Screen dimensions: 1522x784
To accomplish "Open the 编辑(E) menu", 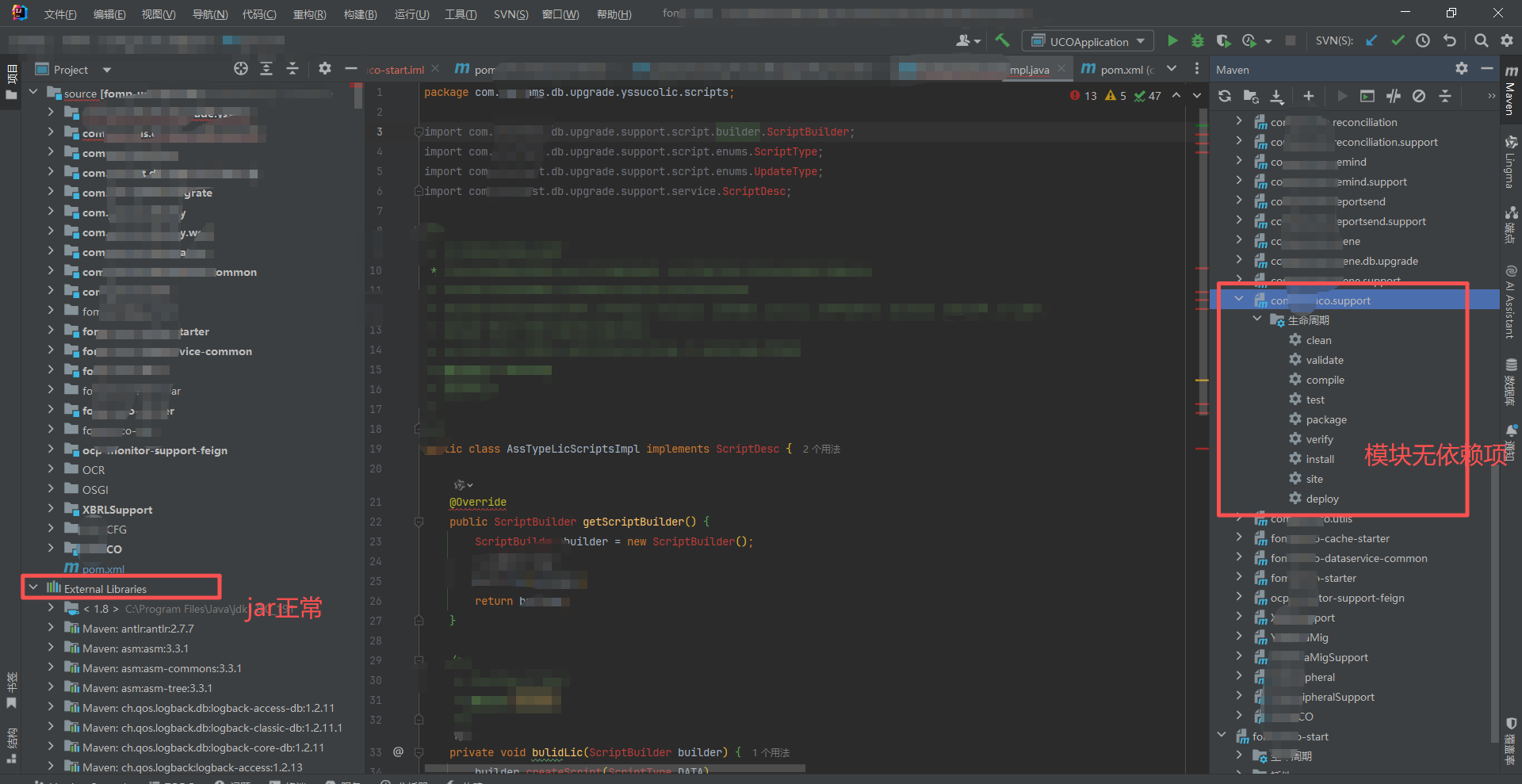I will 109,14.
